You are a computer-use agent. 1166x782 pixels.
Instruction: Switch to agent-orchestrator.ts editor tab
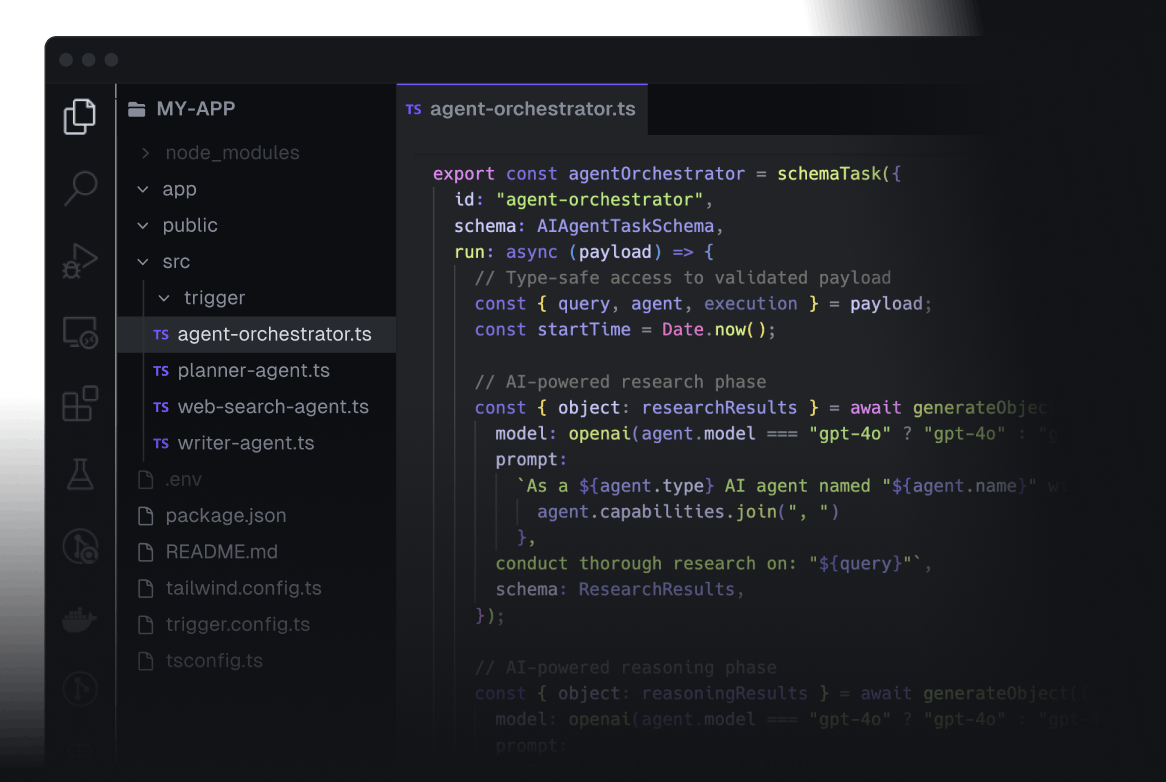522,109
